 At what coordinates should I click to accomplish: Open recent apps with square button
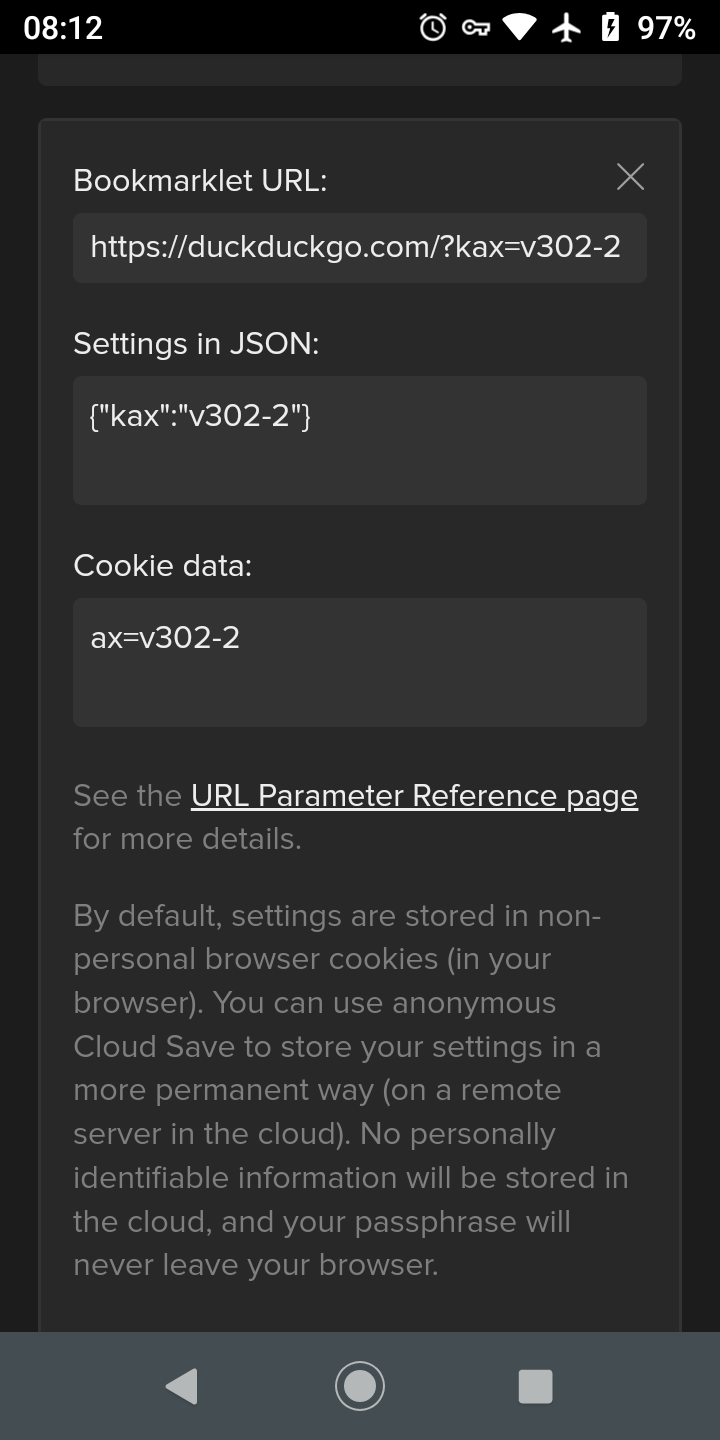click(536, 1386)
